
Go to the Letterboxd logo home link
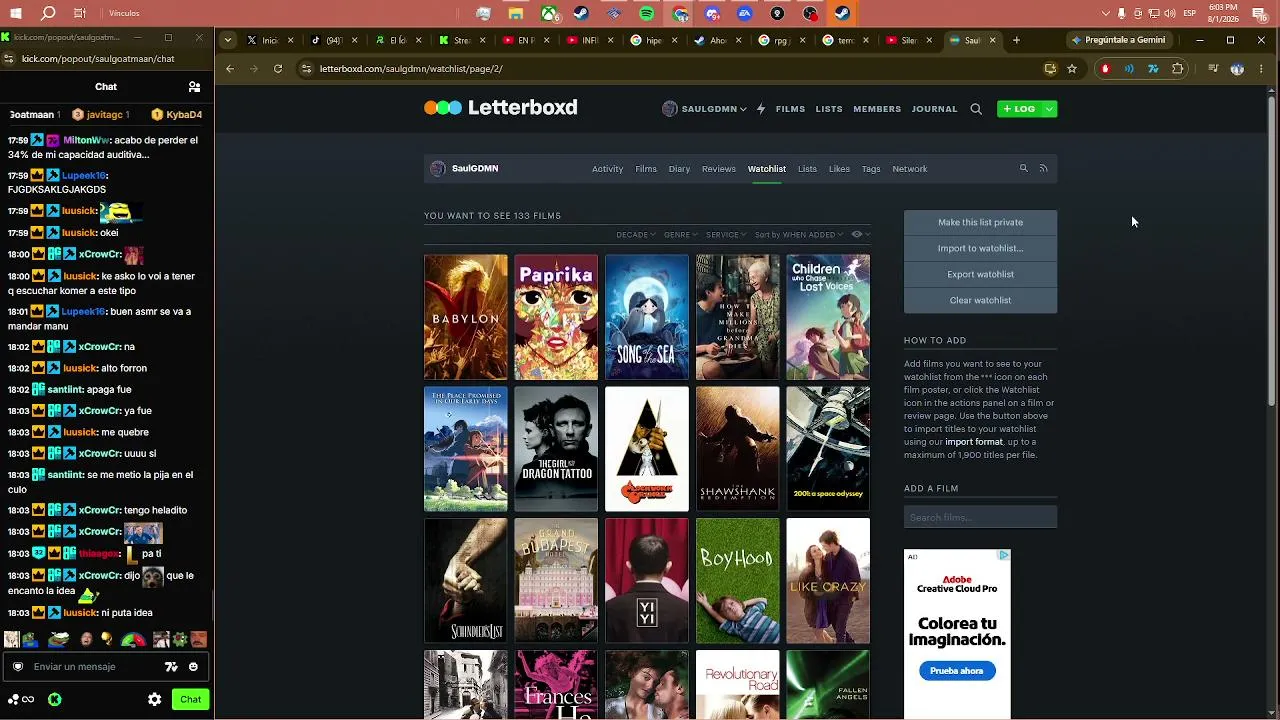pyautogui.click(x=501, y=108)
